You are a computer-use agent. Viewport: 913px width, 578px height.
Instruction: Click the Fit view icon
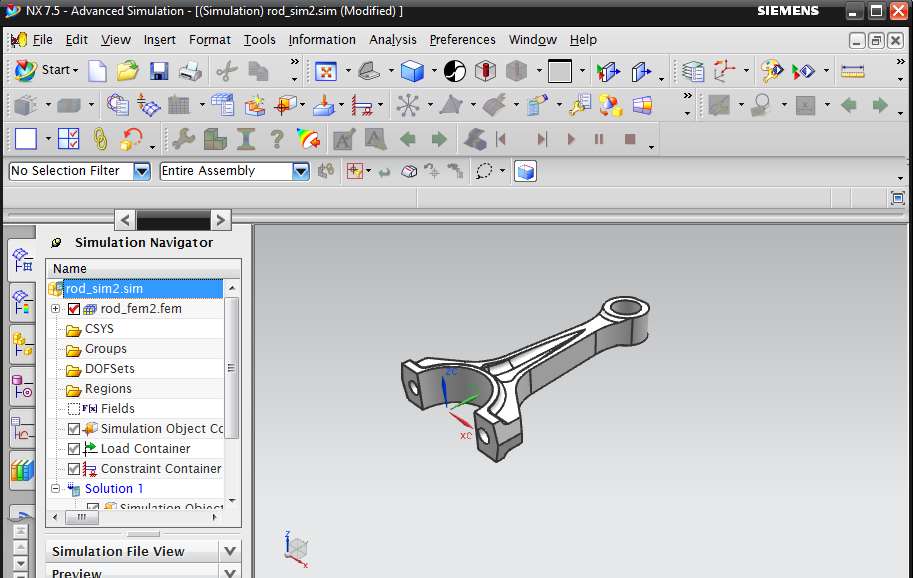(x=326, y=72)
